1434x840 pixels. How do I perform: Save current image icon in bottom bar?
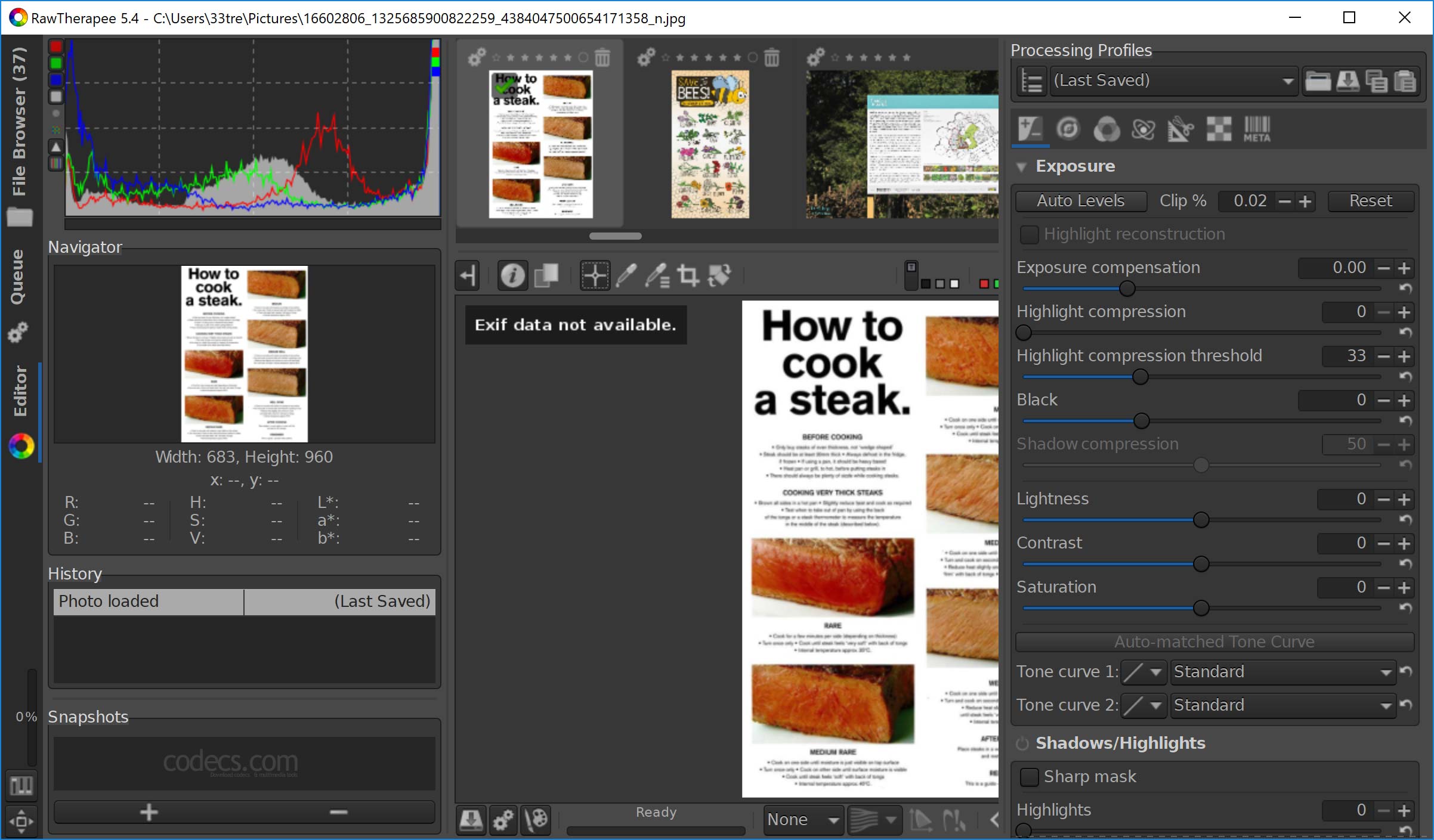471,820
